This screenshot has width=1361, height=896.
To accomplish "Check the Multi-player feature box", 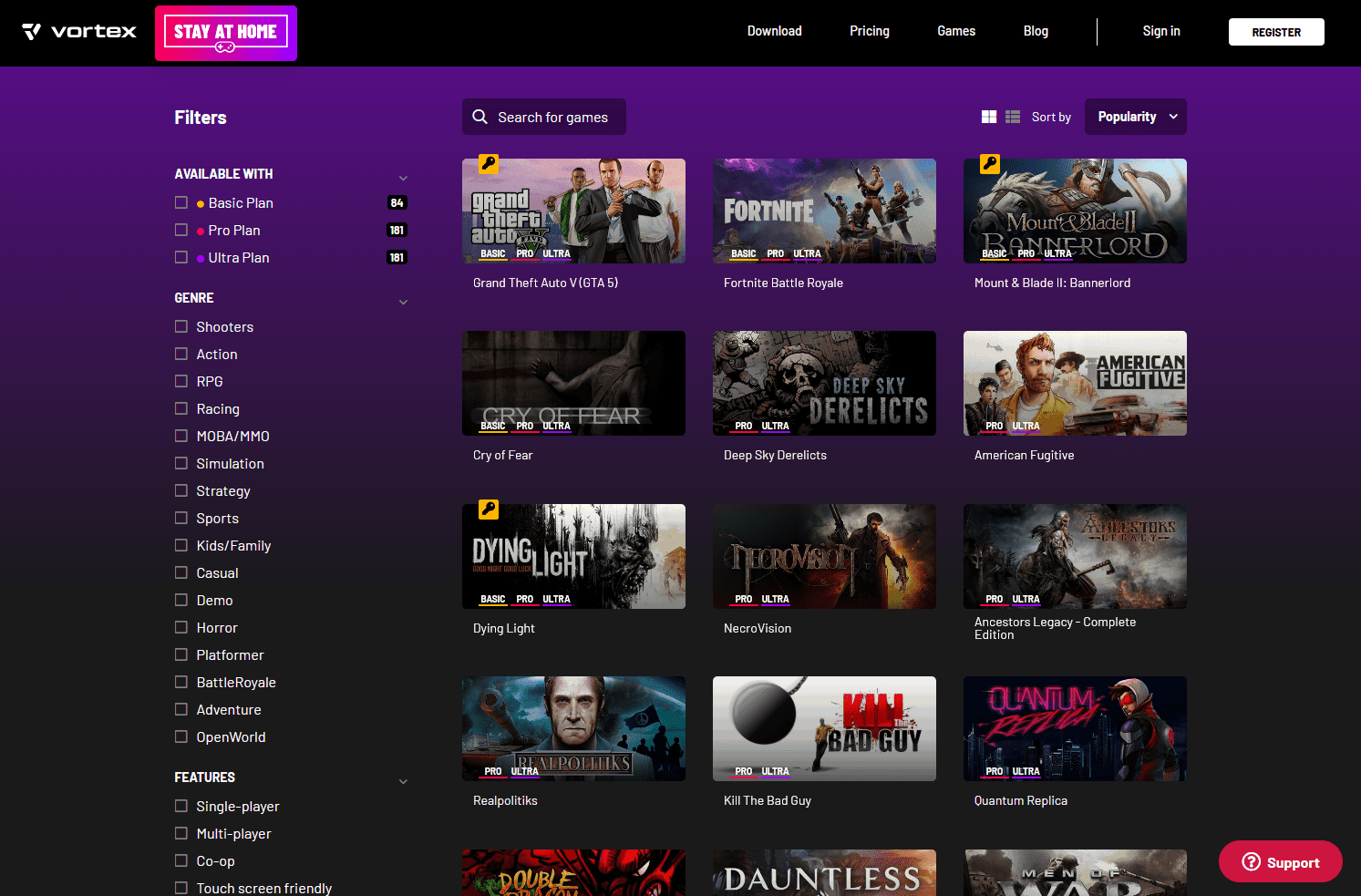I will coord(181,833).
